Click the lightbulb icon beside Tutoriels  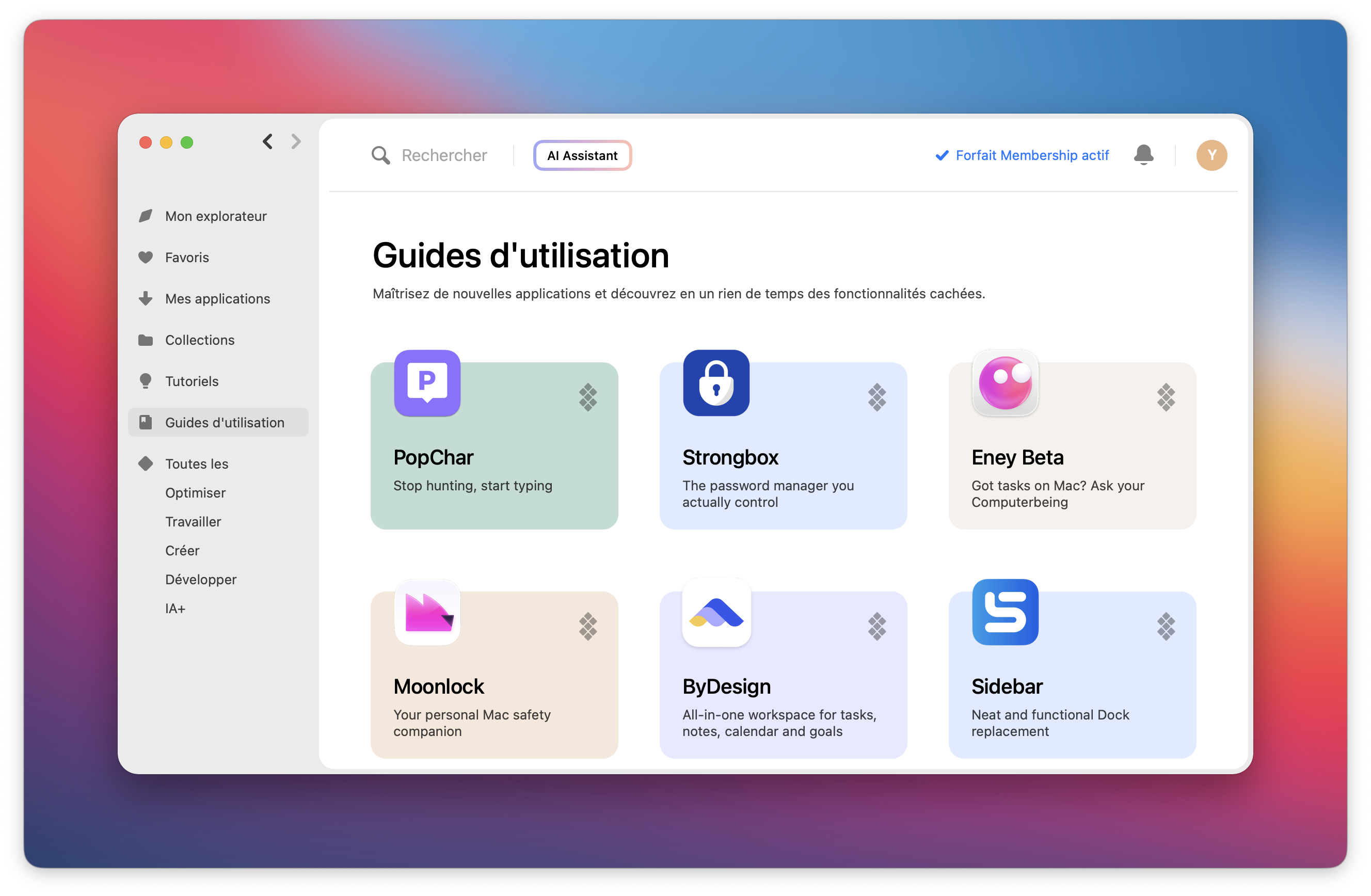pos(146,381)
